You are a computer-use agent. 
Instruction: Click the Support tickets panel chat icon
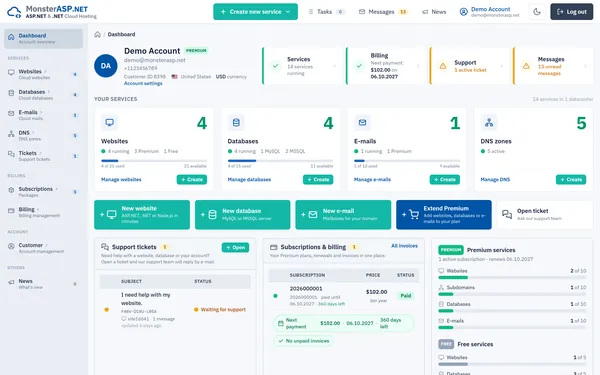click(105, 247)
